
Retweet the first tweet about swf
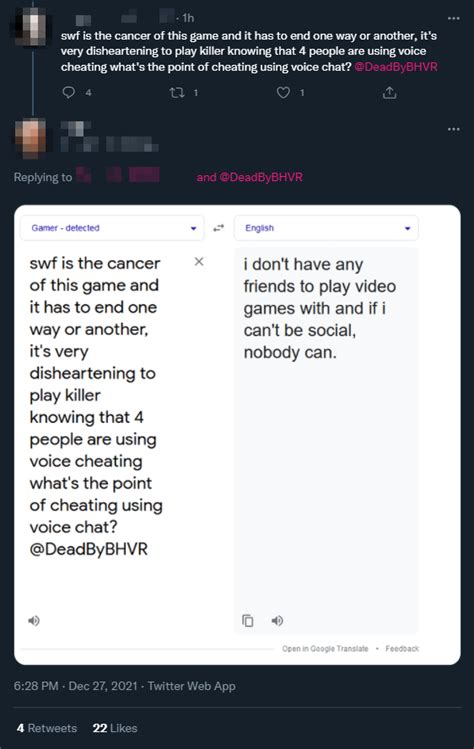coord(177,92)
